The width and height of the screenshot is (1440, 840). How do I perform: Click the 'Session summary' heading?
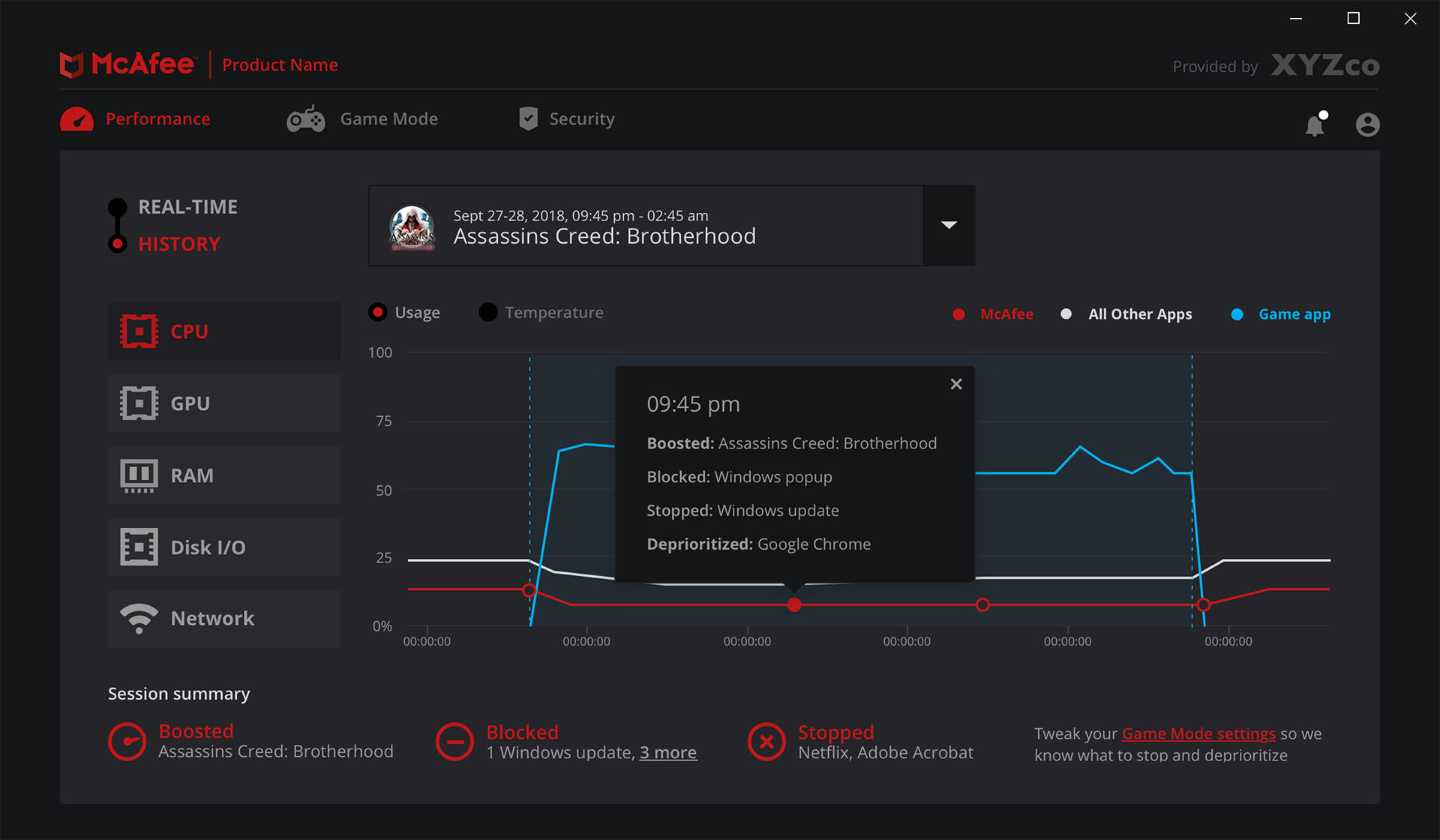(x=179, y=694)
